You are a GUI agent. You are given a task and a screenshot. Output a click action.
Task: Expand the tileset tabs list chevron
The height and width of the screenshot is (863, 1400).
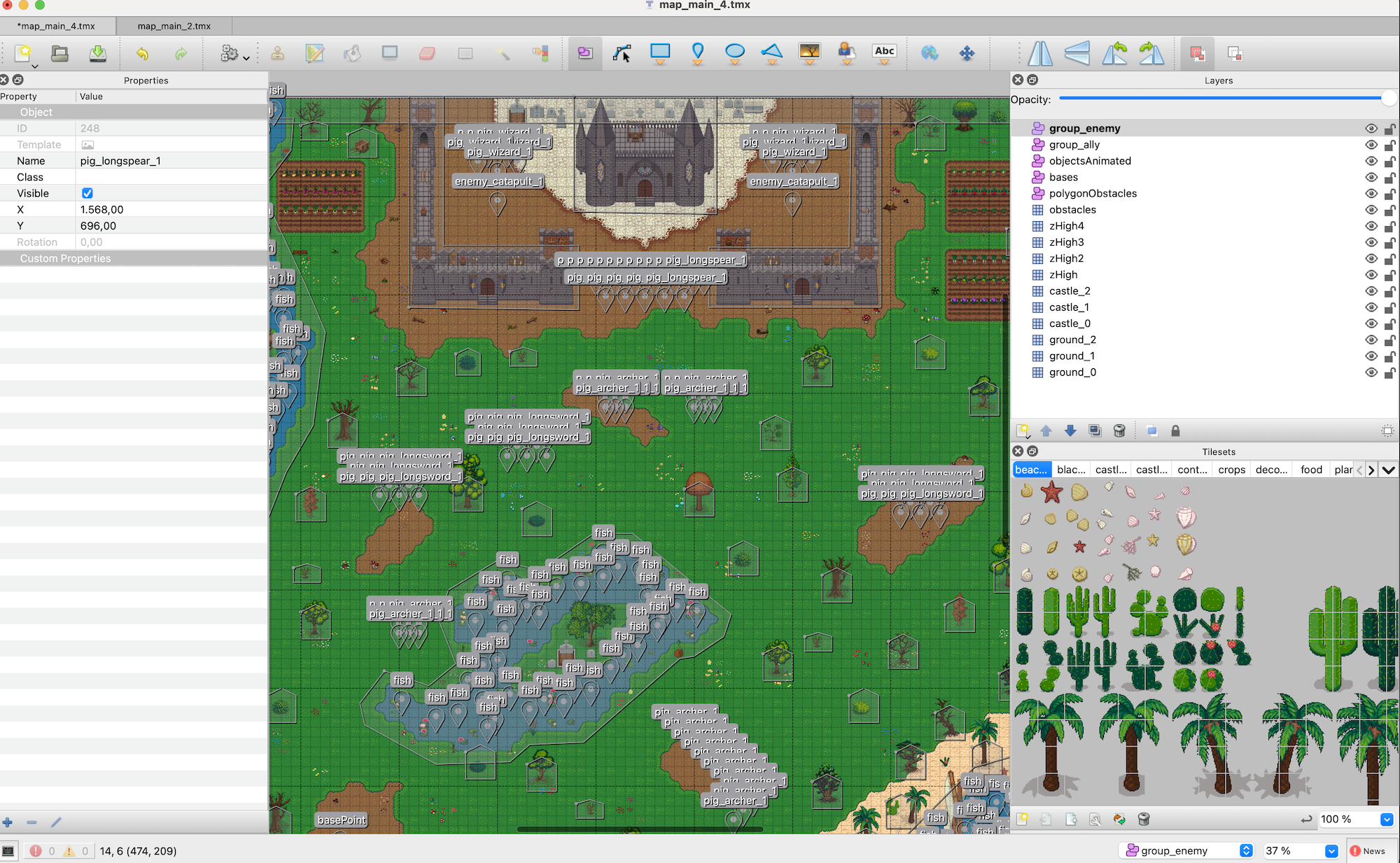coord(1389,470)
